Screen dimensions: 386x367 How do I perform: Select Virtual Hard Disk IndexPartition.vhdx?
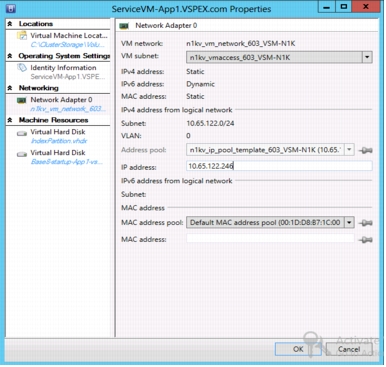click(x=58, y=136)
